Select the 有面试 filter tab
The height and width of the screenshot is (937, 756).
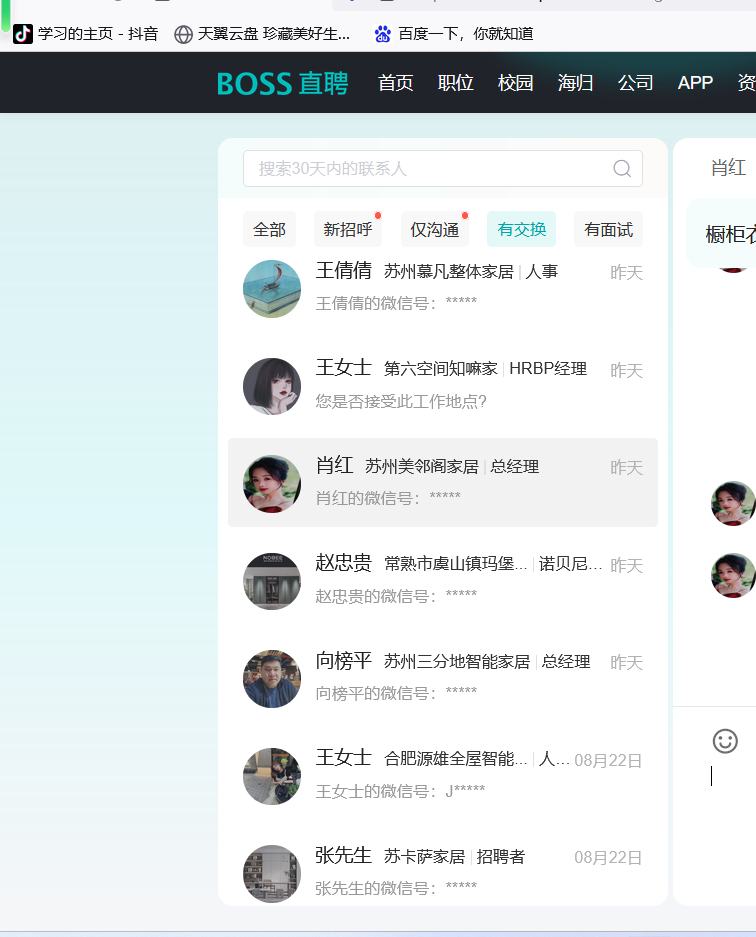[608, 229]
